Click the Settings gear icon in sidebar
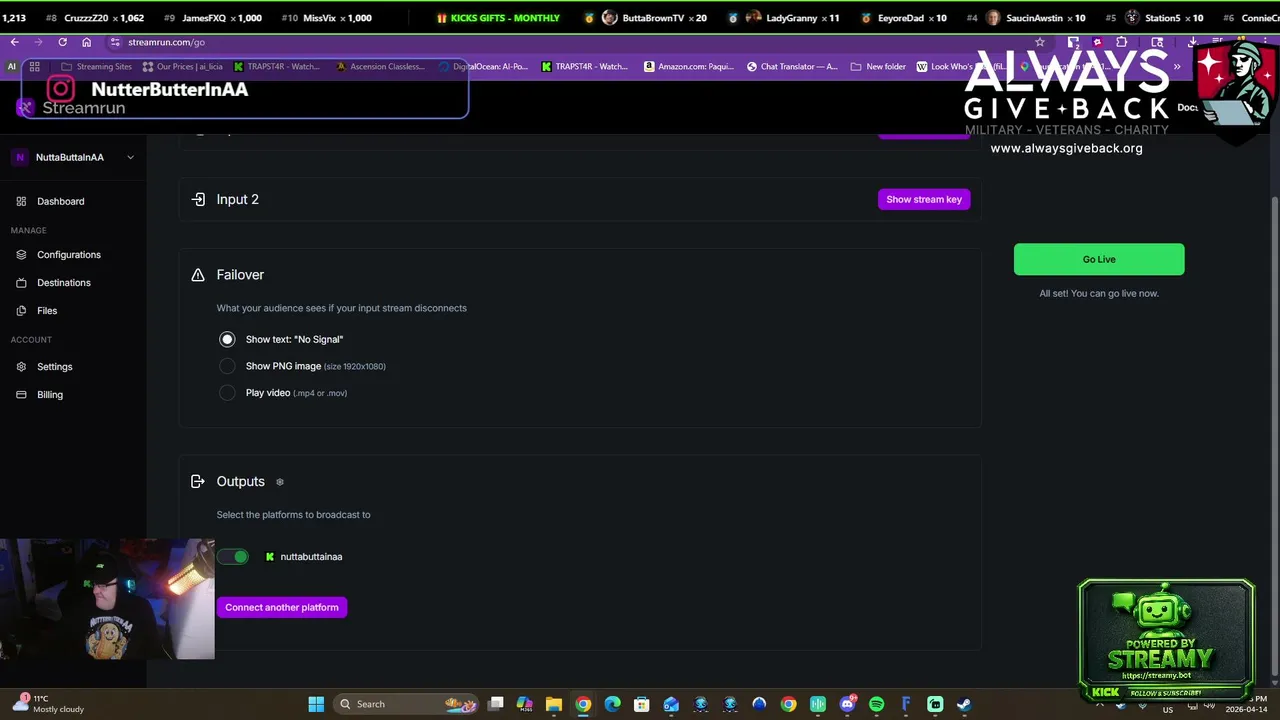This screenshot has width=1280, height=720. pos(21,366)
